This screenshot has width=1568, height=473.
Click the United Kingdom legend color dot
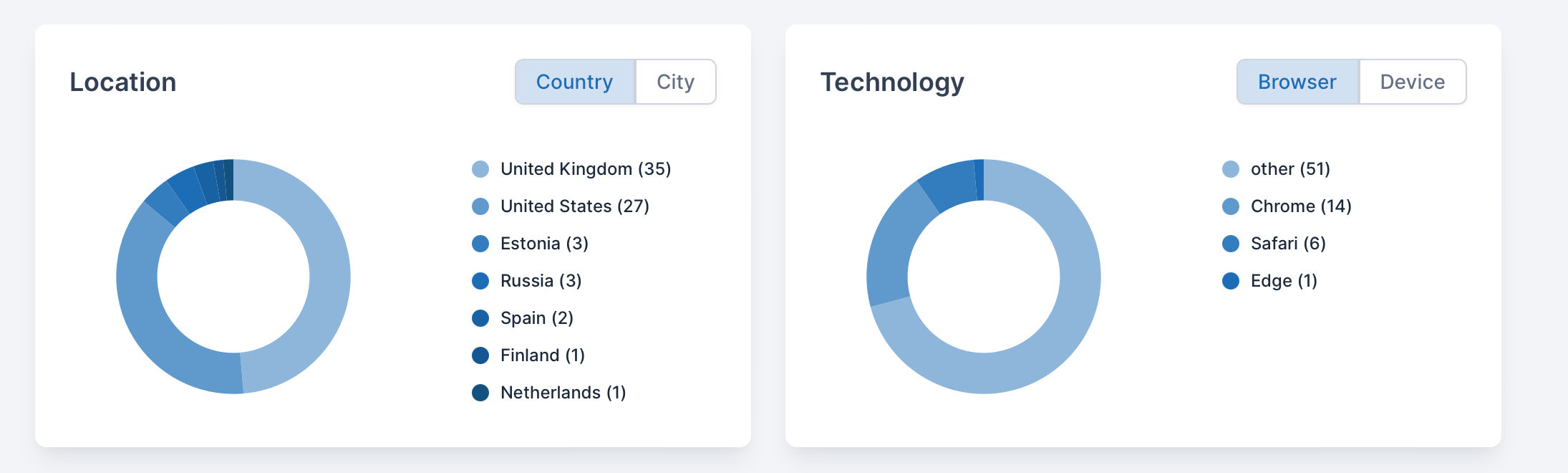(480, 169)
